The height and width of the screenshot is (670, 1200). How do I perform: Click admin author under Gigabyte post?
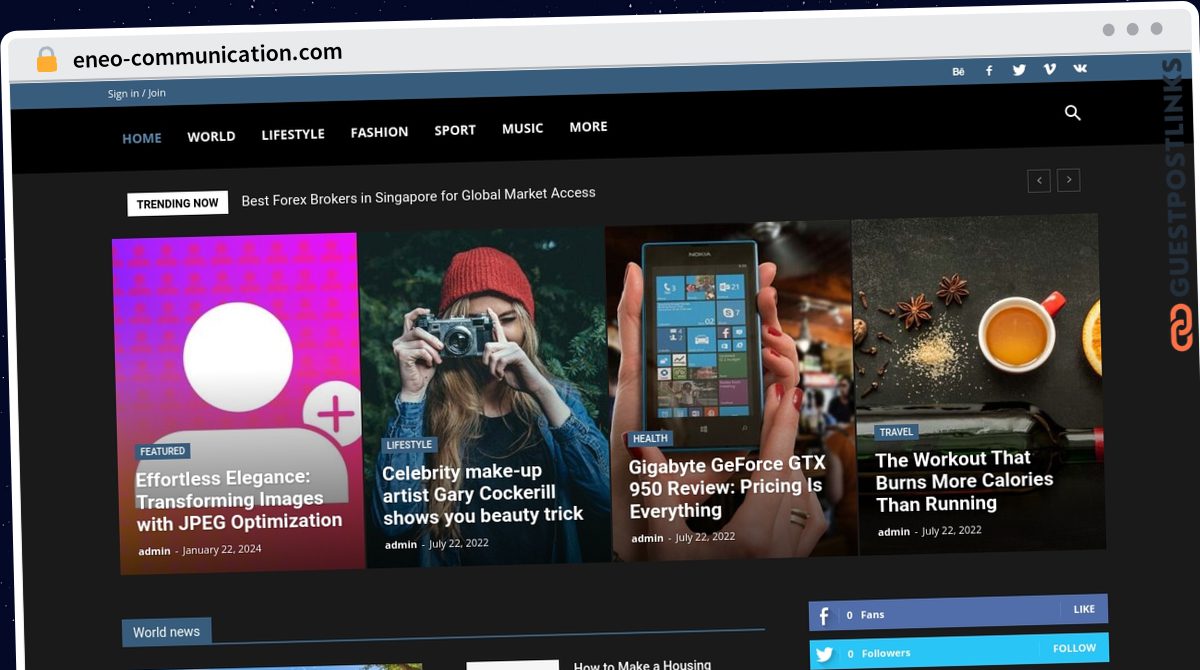tap(647, 538)
